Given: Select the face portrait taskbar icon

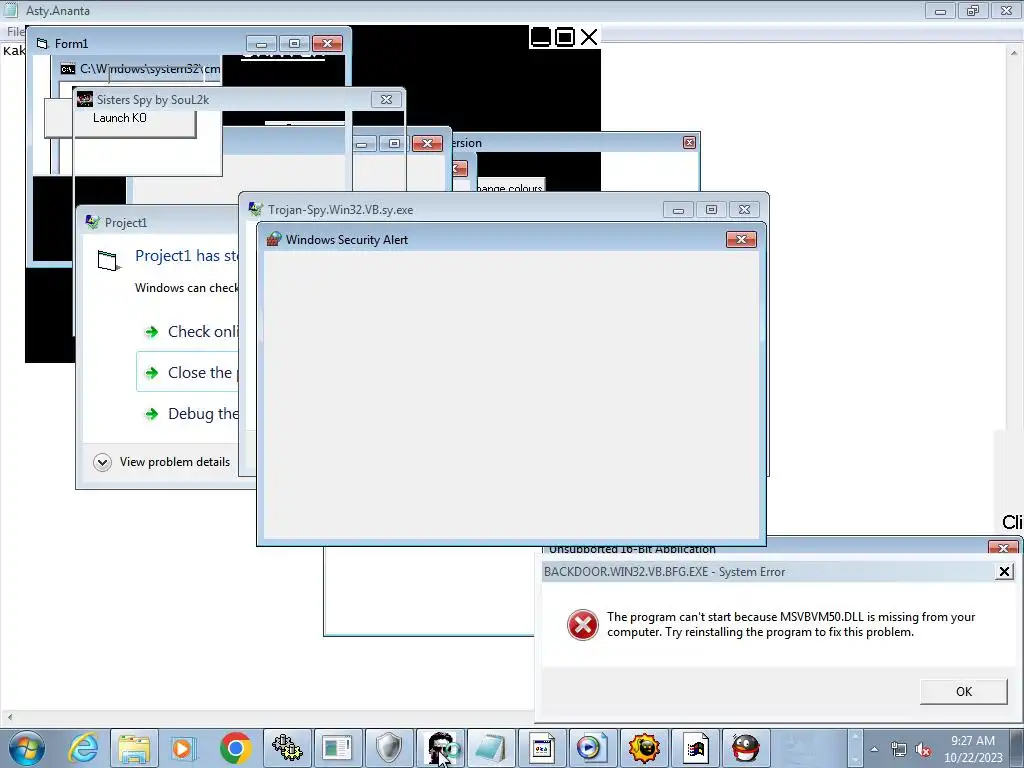Looking at the screenshot, I should 440,748.
